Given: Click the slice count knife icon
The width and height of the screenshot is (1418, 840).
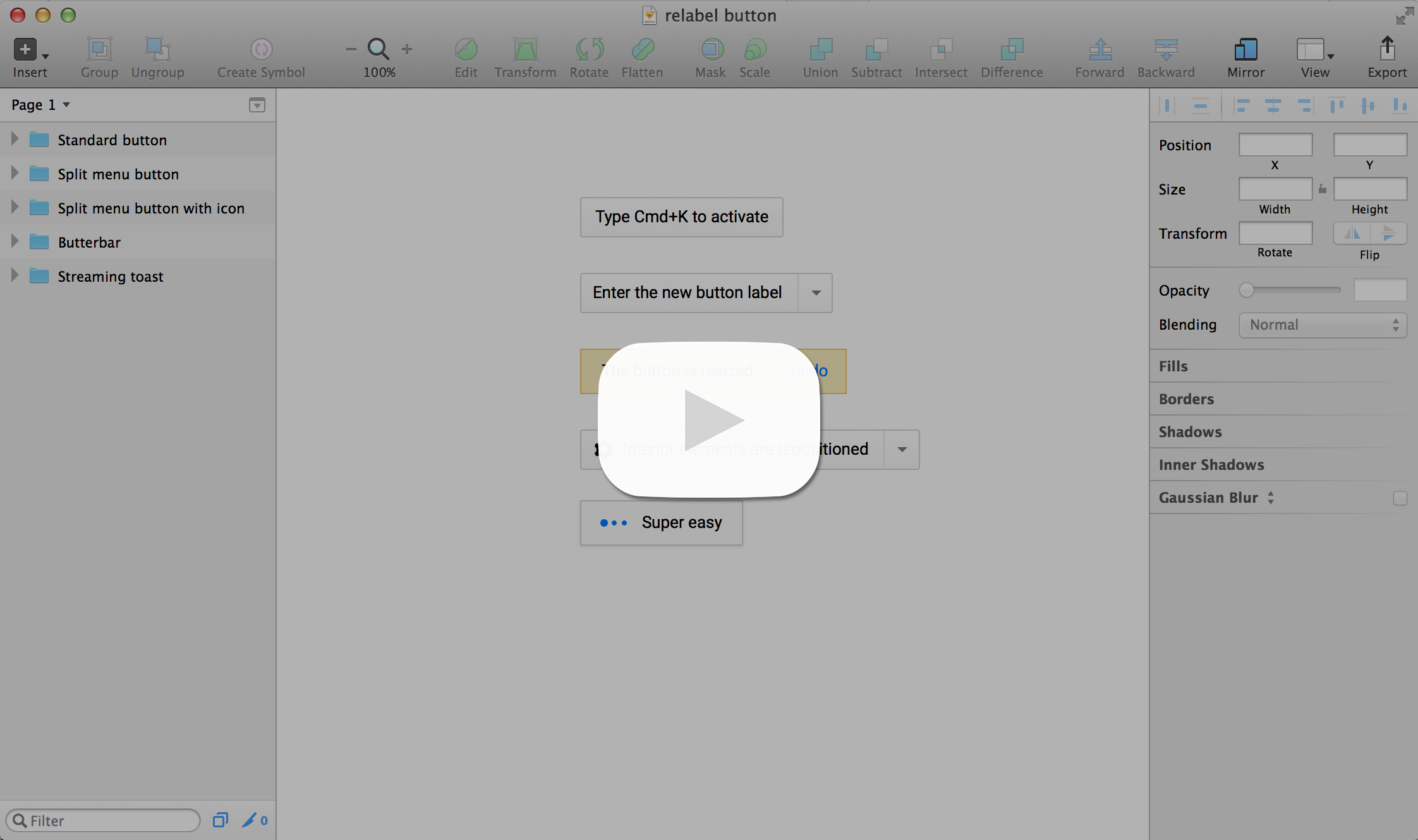Looking at the screenshot, I should click(x=249, y=820).
